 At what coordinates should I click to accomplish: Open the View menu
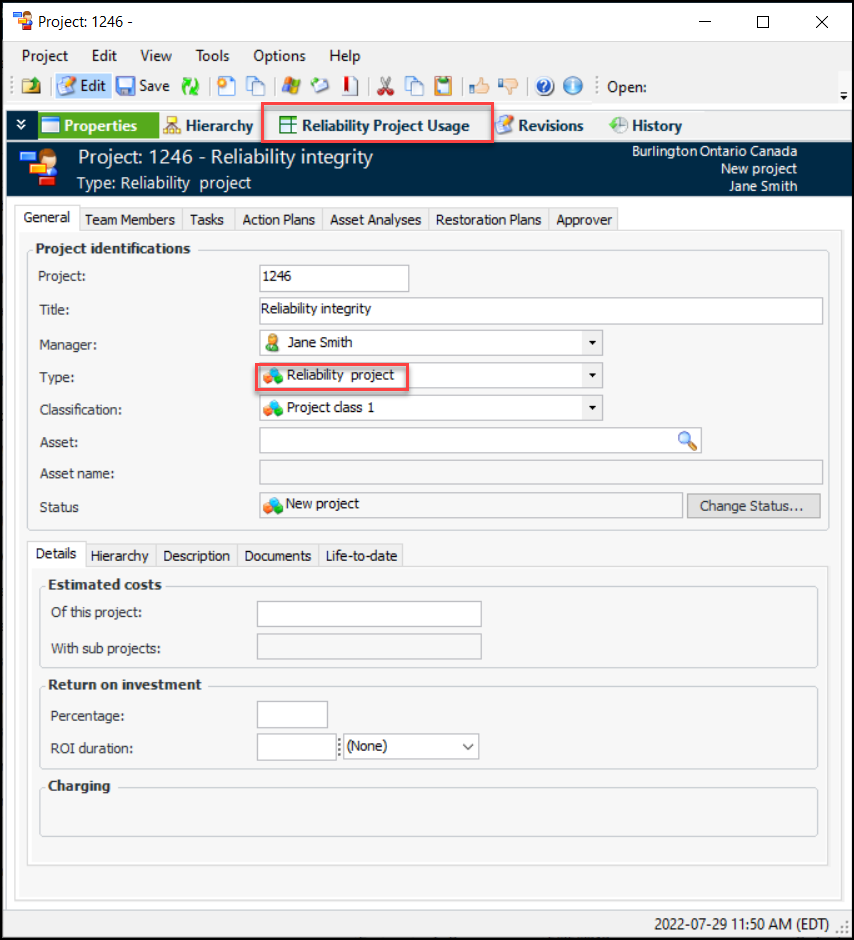coord(156,56)
